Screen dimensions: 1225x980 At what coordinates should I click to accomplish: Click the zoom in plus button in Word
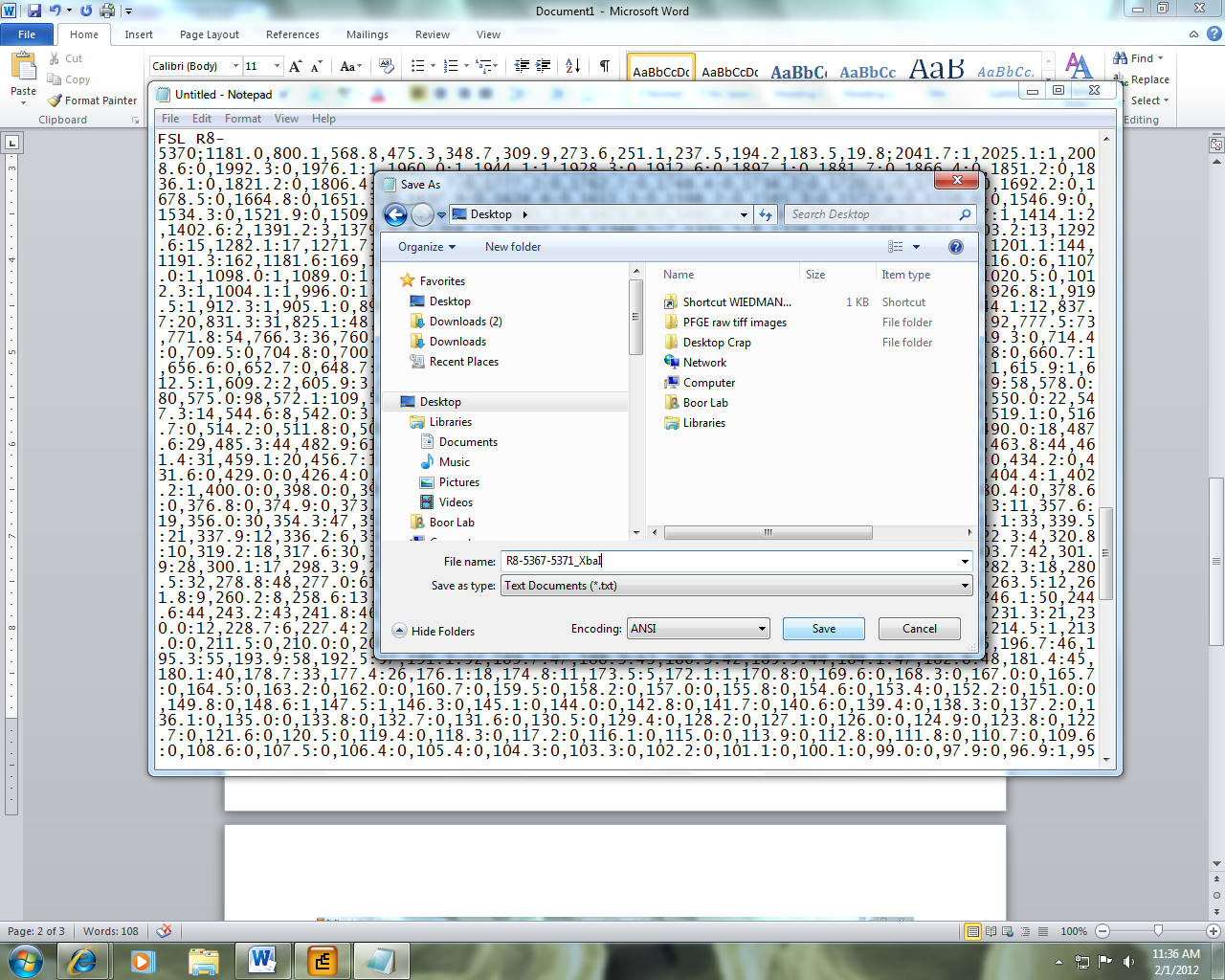(1213, 931)
